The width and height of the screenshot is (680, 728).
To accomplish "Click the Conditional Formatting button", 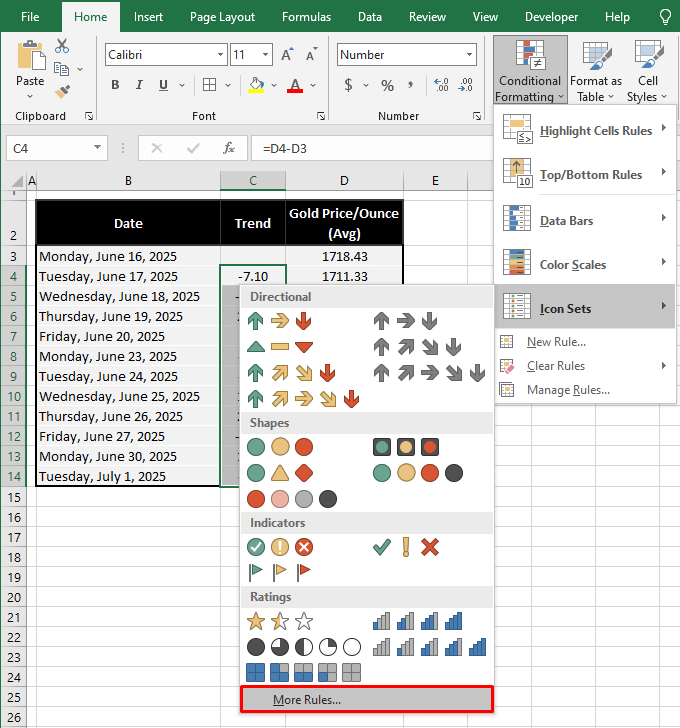I will (x=530, y=70).
